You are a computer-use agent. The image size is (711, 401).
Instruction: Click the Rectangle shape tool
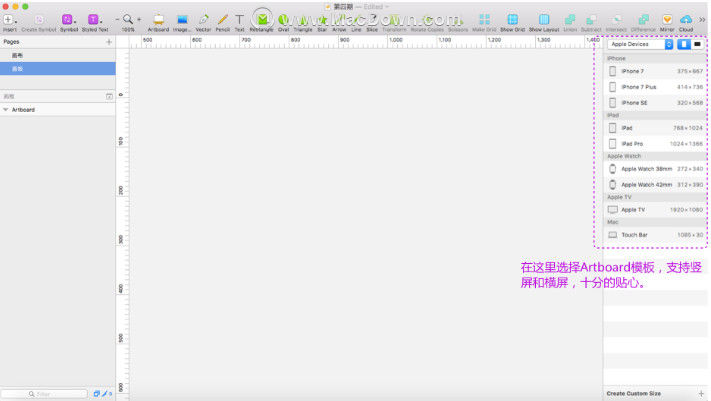point(262,22)
